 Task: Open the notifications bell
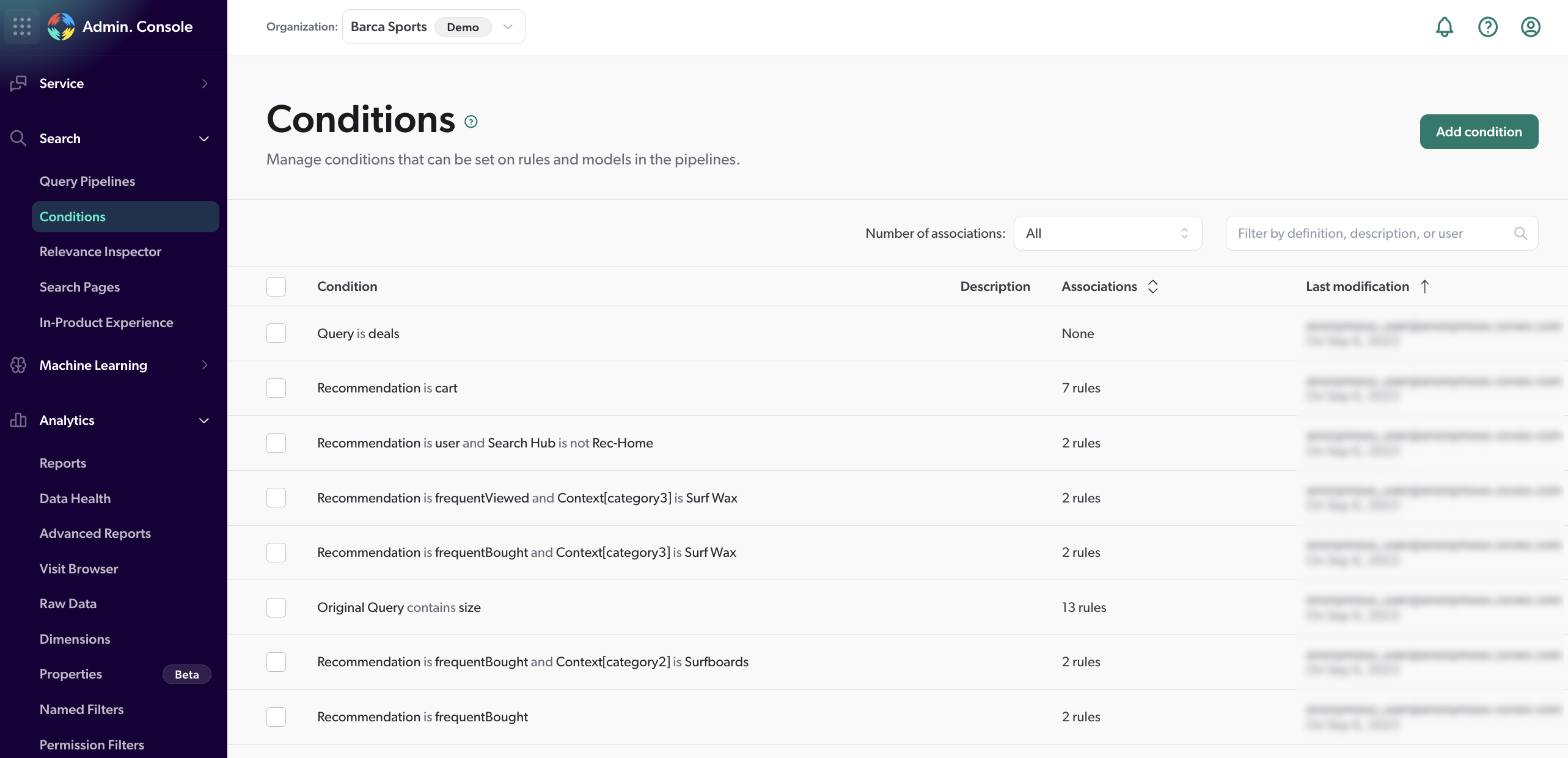(1444, 27)
